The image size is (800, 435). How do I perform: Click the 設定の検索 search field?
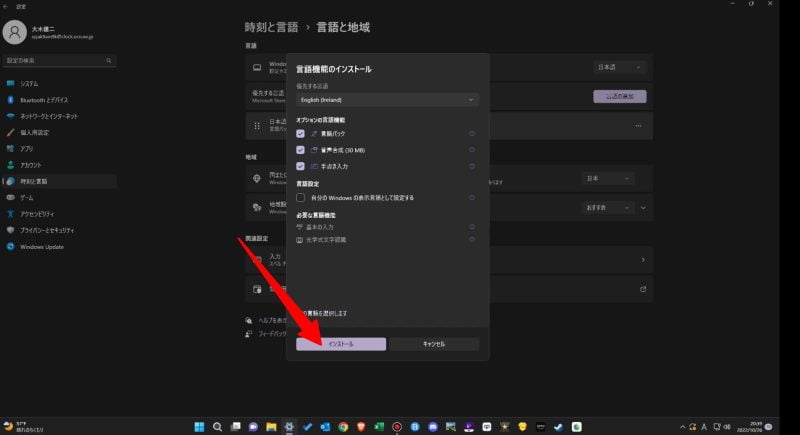pos(60,61)
